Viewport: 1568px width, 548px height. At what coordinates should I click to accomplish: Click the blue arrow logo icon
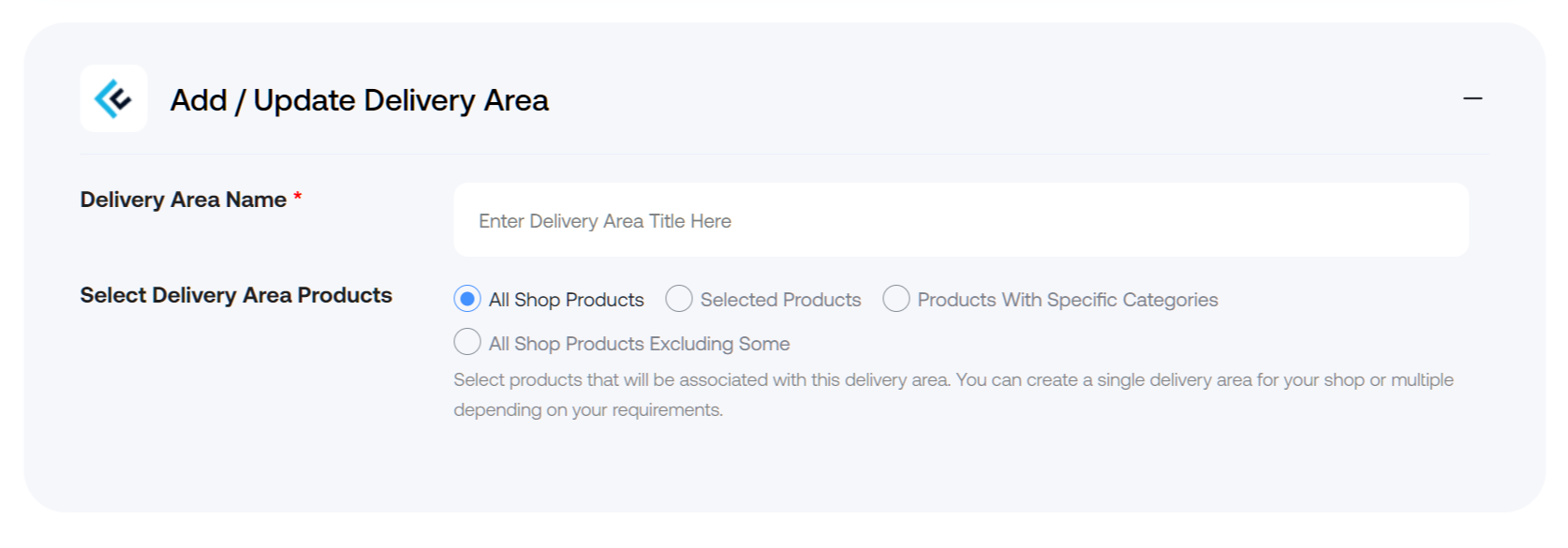(x=113, y=98)
